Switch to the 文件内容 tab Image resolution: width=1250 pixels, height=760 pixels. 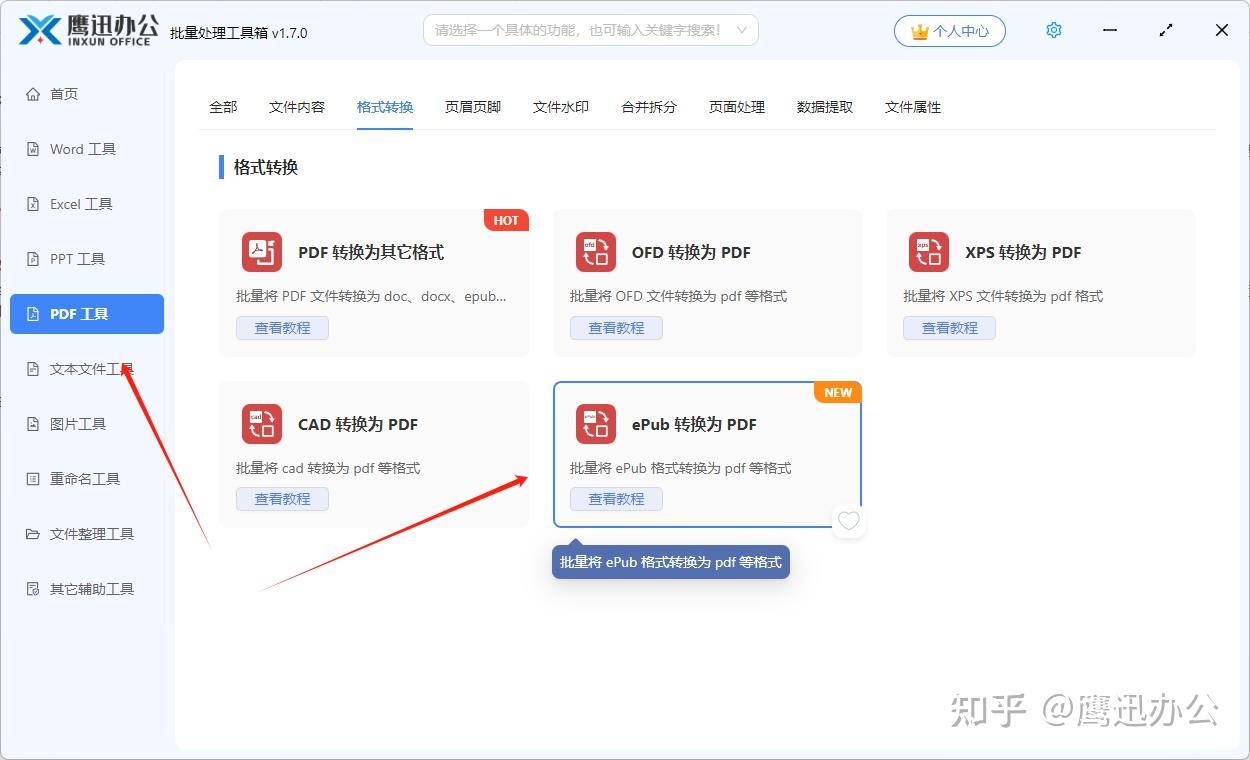(x=297, y=107)
